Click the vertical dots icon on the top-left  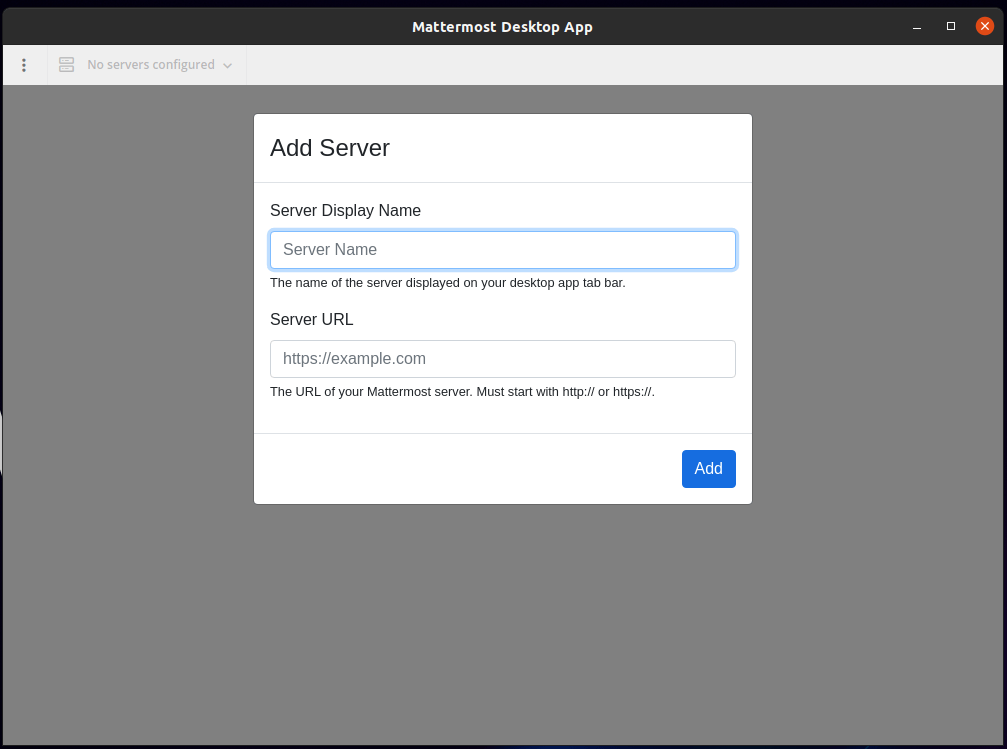24,64
